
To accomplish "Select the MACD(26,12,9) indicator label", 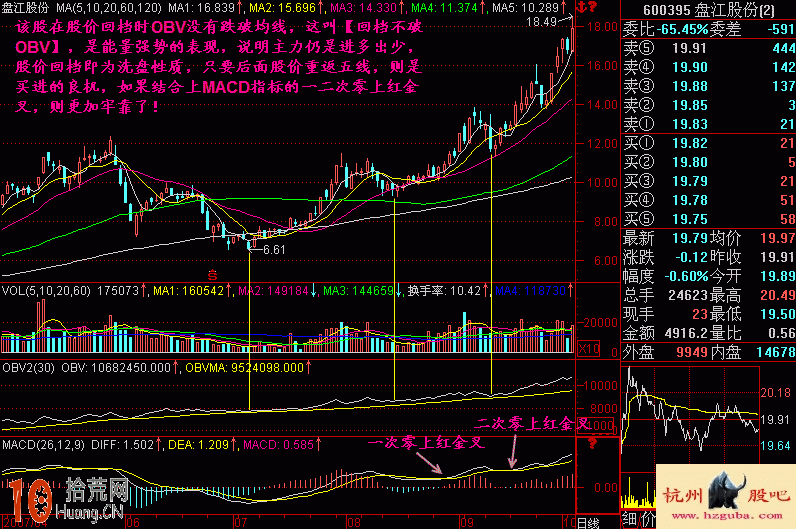I will (x=44, y=445).
